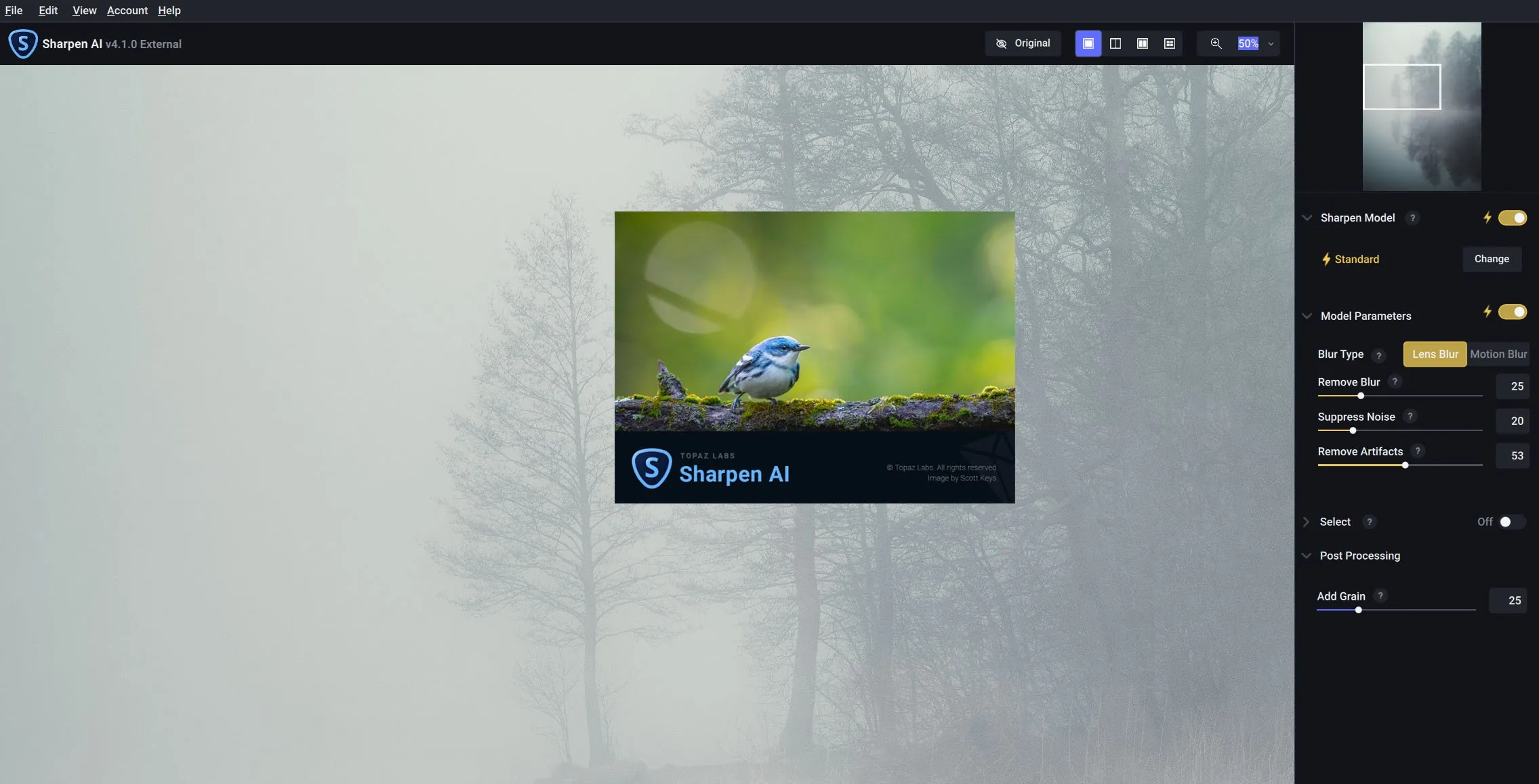Collapse the Sharpen Model section
1539x784 pixels.
click(x=1307, y=218)
